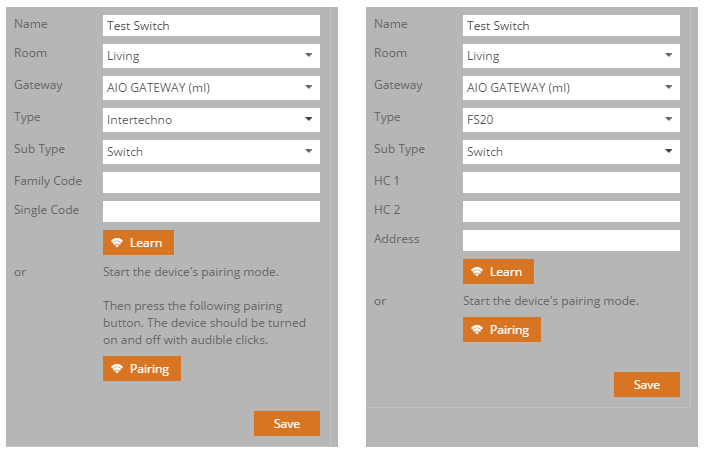Image resolution: width=707 pixels, height=453 pixels.
Task: Open Gateway dropdown in Intertechno form
Action: (211, 88)
